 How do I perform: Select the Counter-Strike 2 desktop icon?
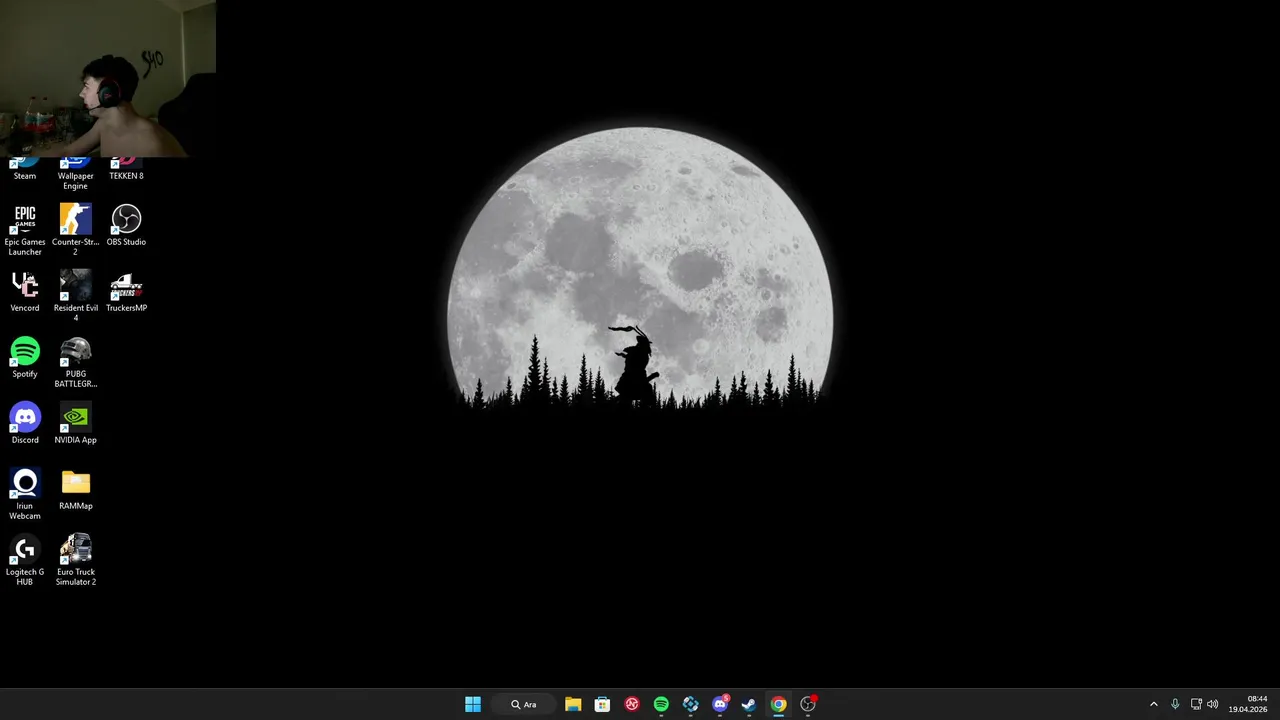(x=75, y=230)
